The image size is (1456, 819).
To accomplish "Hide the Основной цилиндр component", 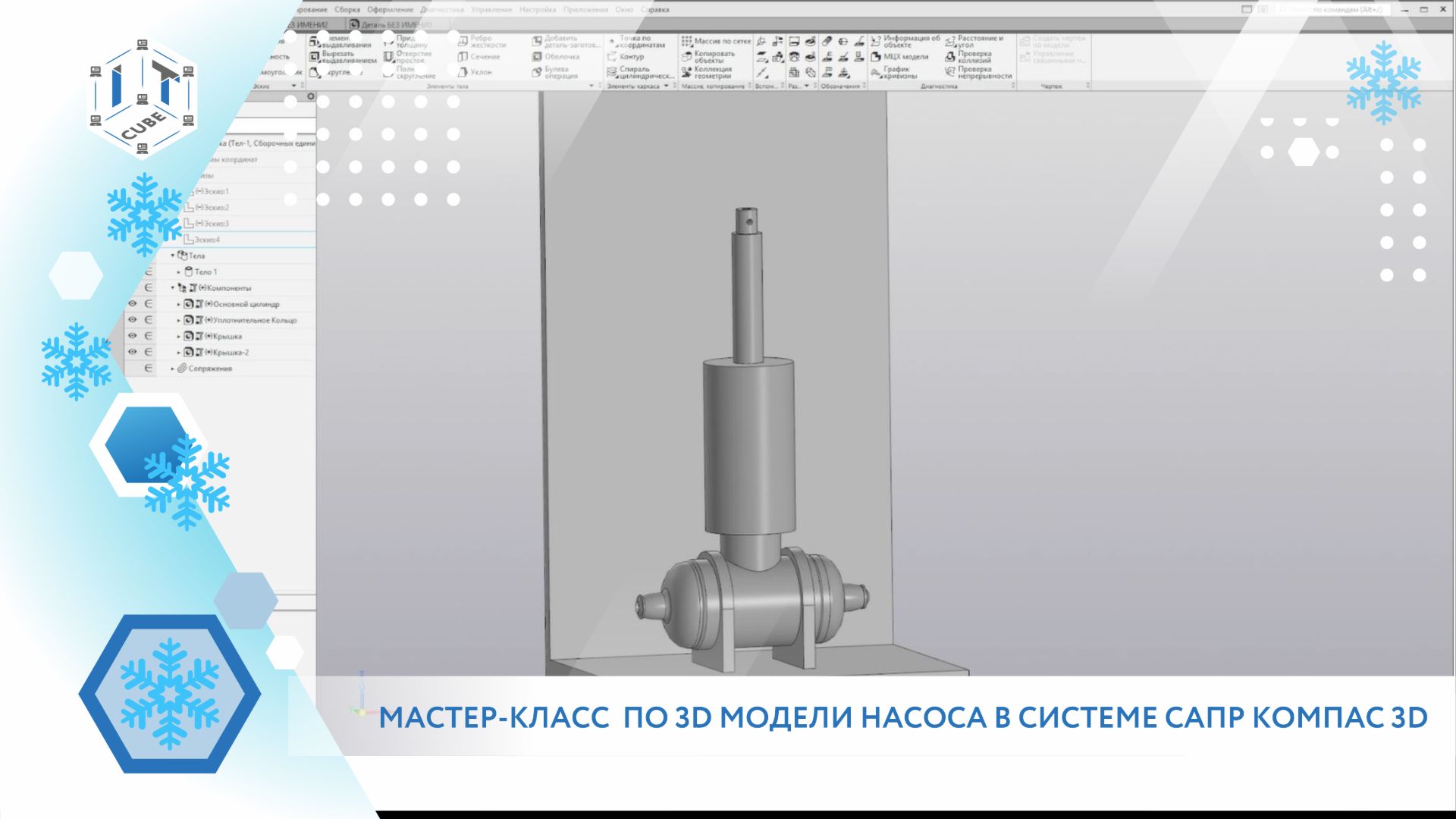I will pyautogui.click(x=133, y=304).
